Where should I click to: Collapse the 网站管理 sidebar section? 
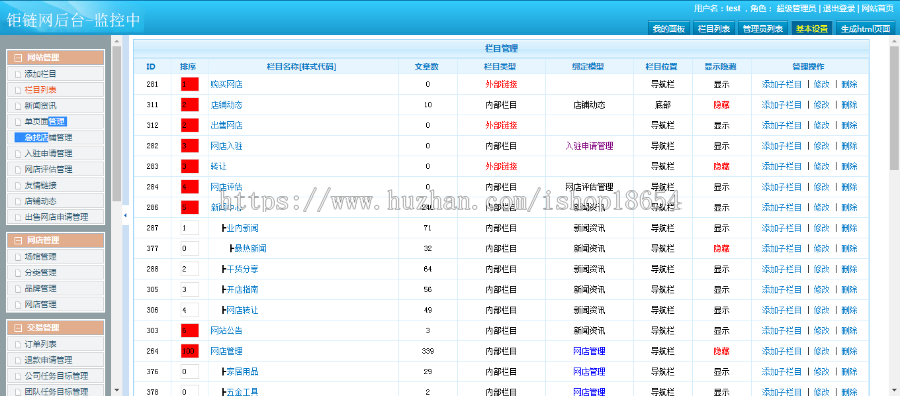(x=18, y=58)
